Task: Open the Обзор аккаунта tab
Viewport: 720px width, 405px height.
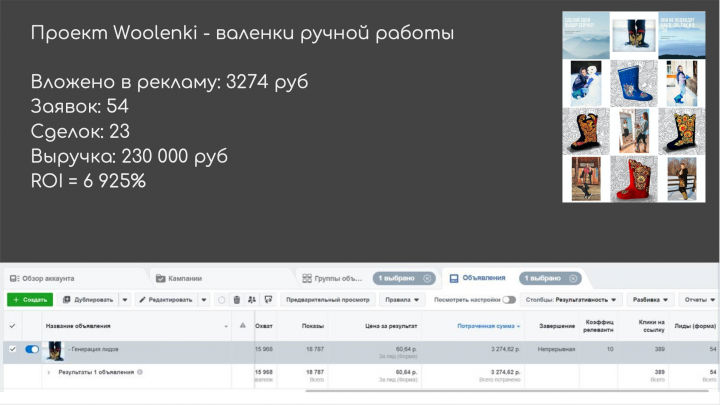Action: coord(42,278)
